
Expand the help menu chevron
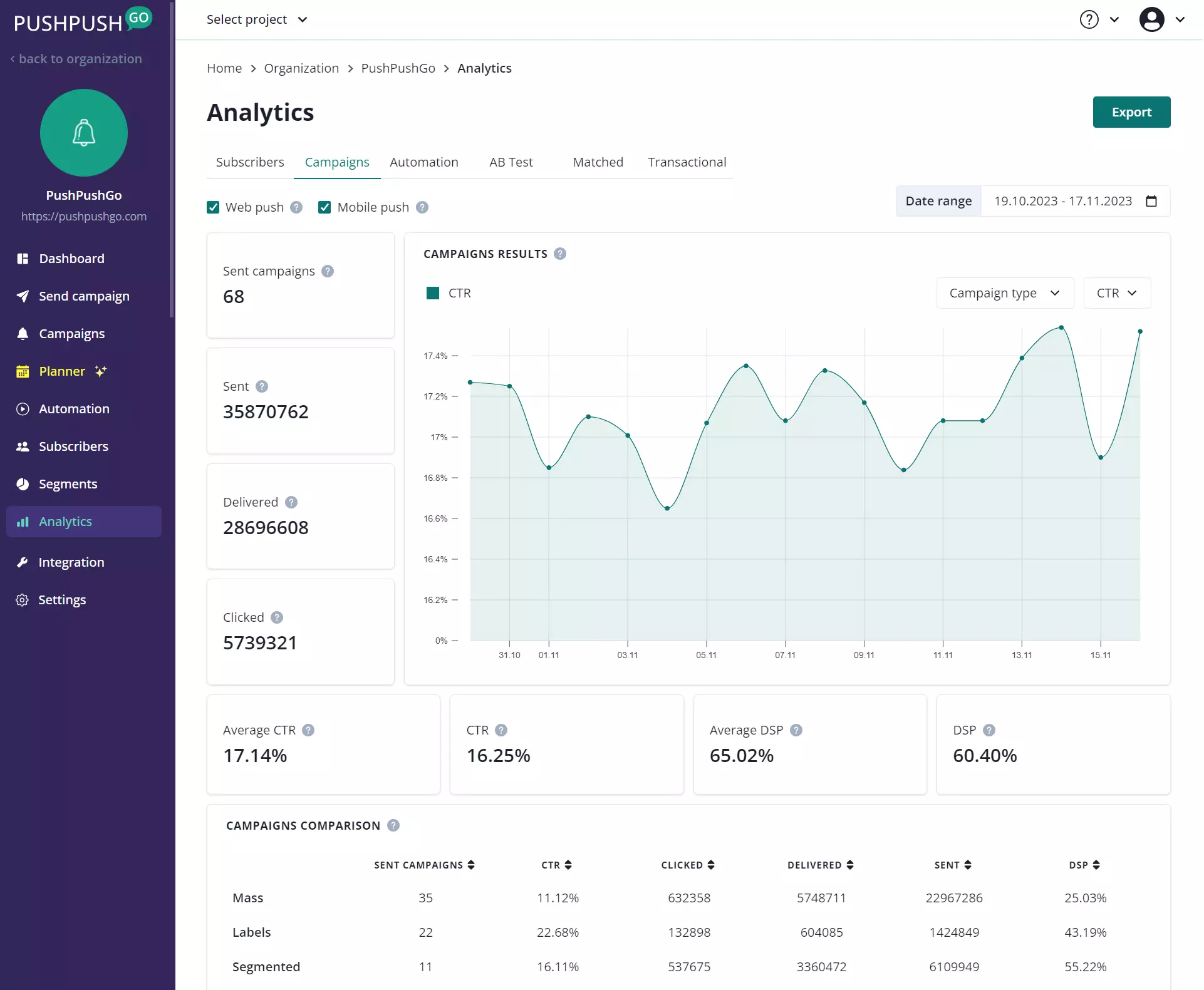coord(1114,19)
